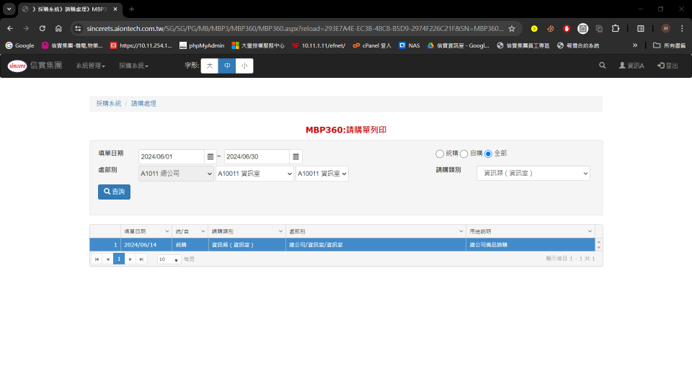Go back to the previous page

pos(10,29)
